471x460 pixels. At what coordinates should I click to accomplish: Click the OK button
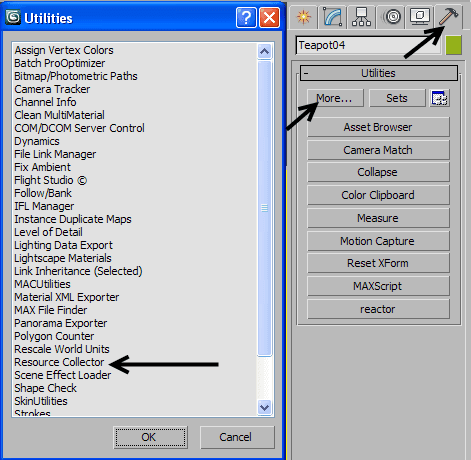point(150,437)
